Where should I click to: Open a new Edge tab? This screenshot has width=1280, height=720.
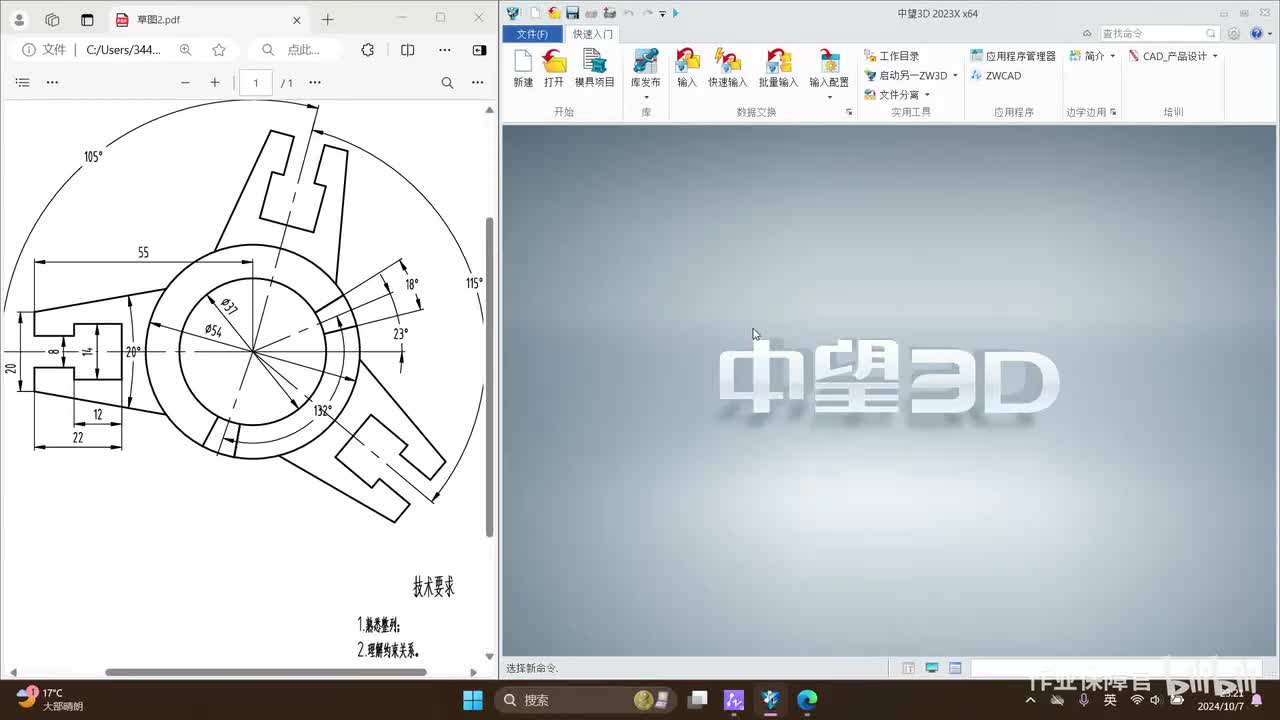pyautogui.click(x=327, y=19)
